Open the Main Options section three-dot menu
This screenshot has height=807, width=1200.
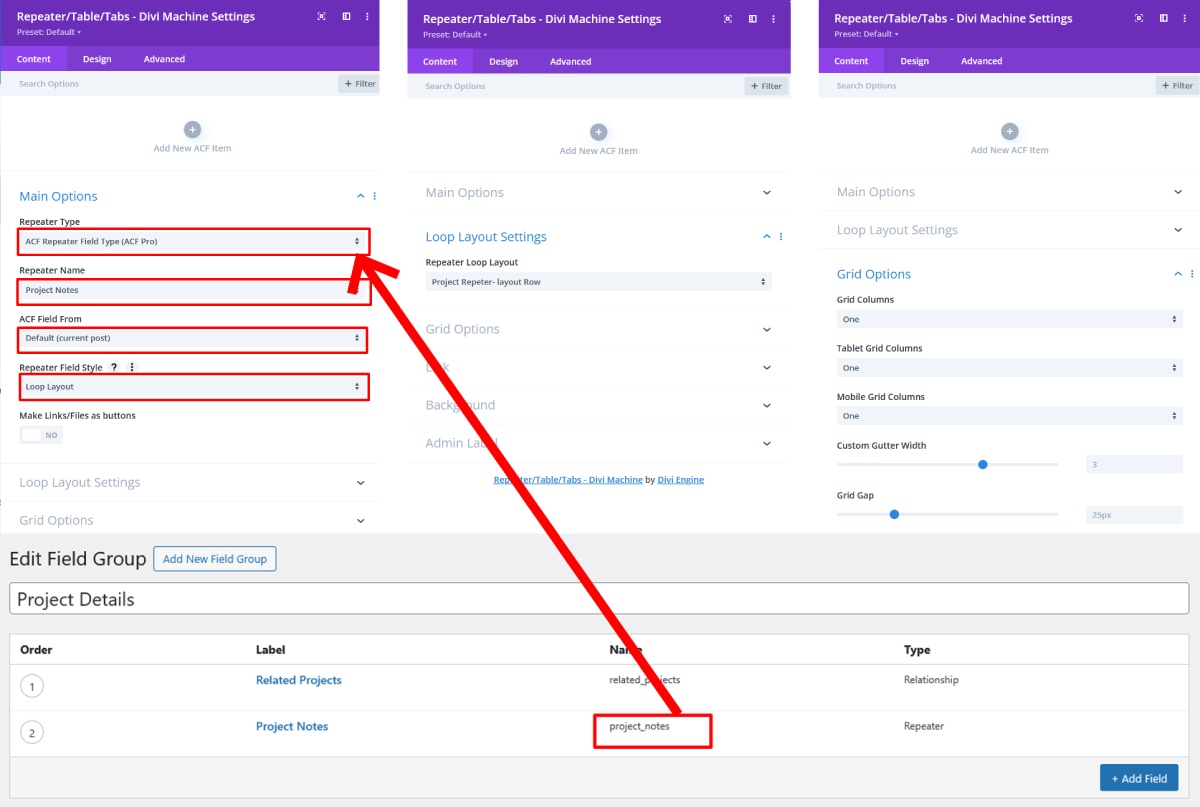[375, 196]
